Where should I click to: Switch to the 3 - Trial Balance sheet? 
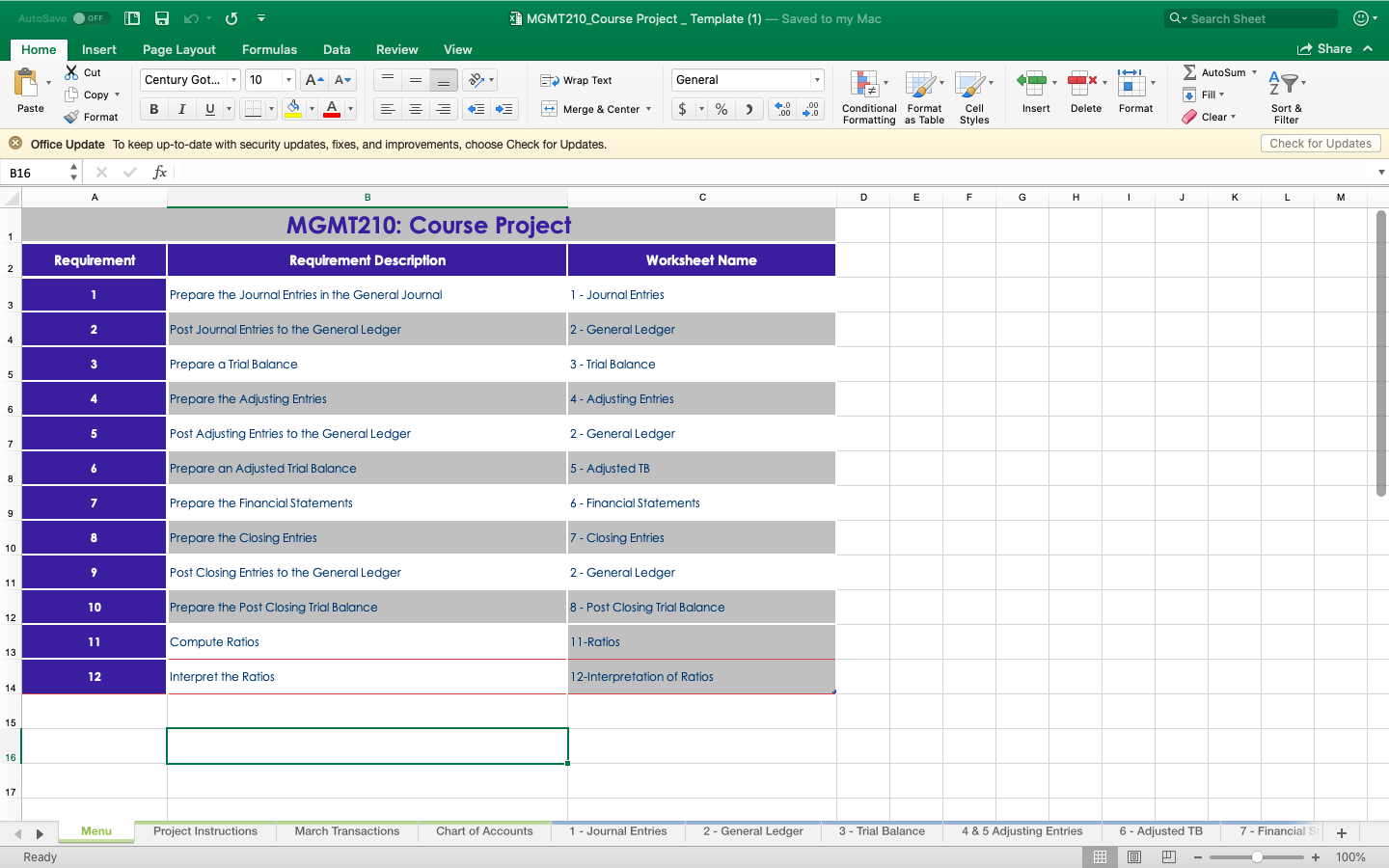tap(882, 831)
